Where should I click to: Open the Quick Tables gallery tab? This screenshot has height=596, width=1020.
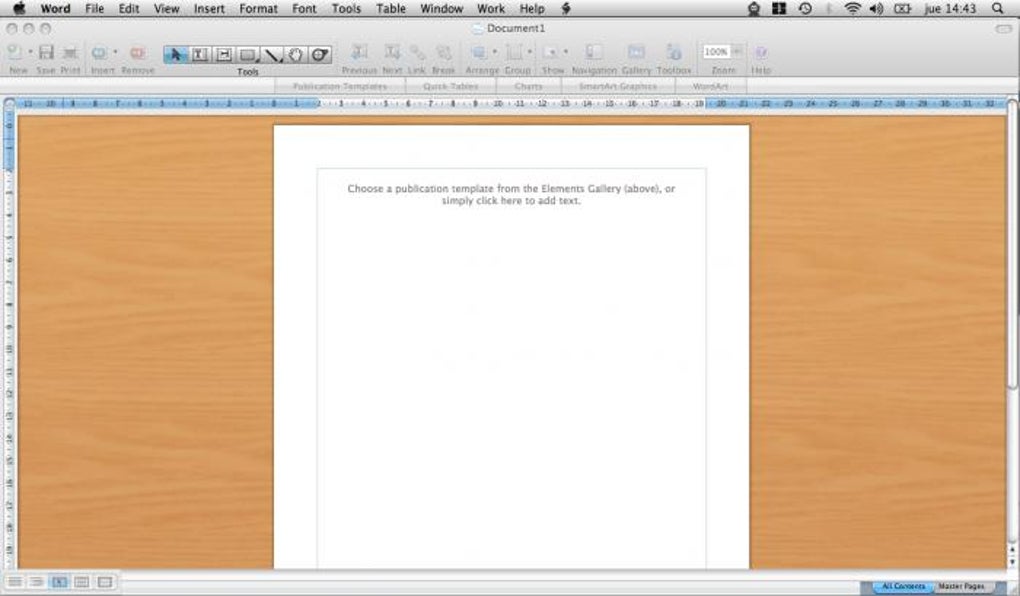tap(450, 86)
